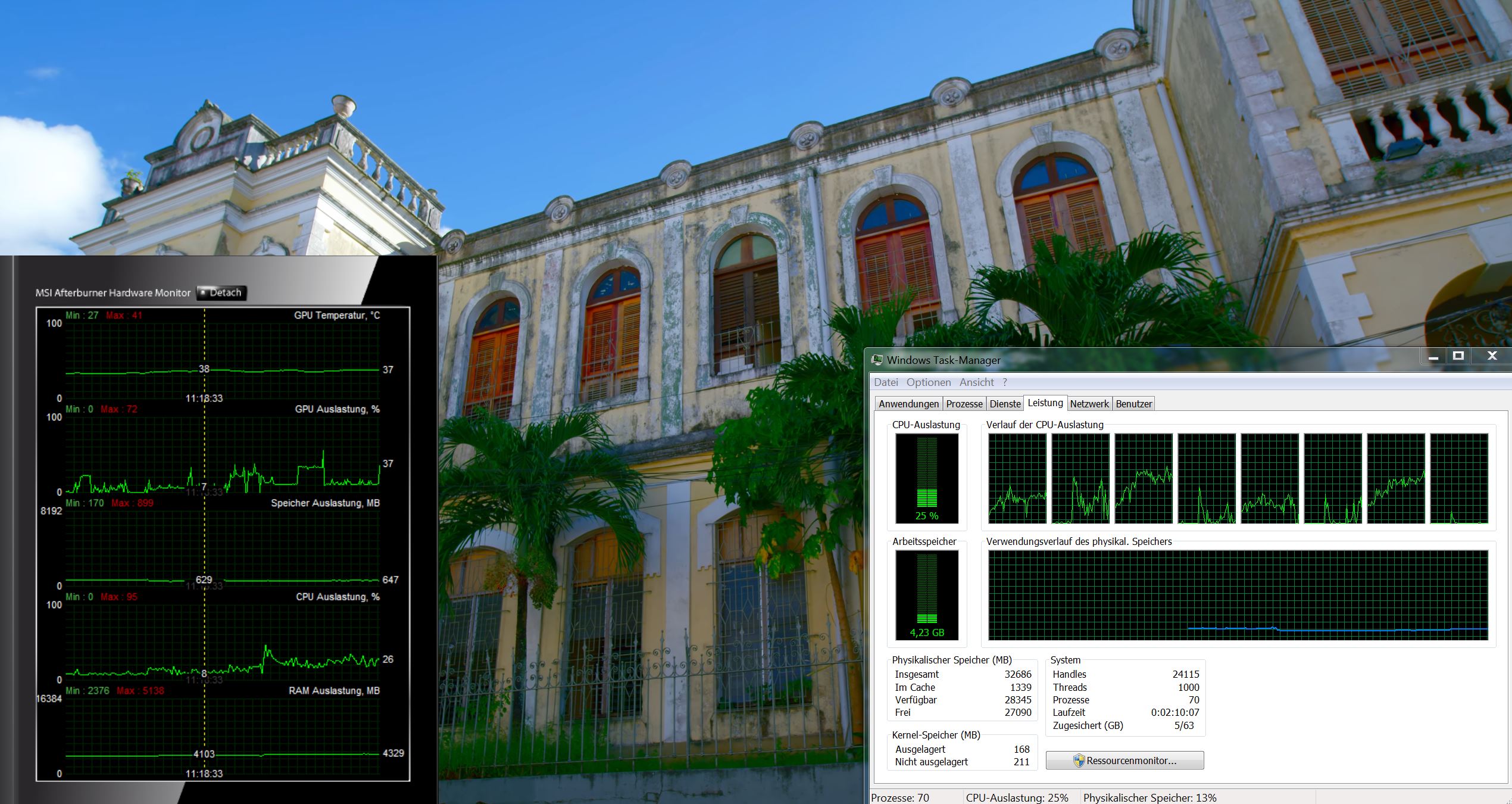This screenshot has width=1512, height=804.
Task: Click Detach on MSI Afterburner monitor
Action: pyautogui.click(x=221, y=292)
